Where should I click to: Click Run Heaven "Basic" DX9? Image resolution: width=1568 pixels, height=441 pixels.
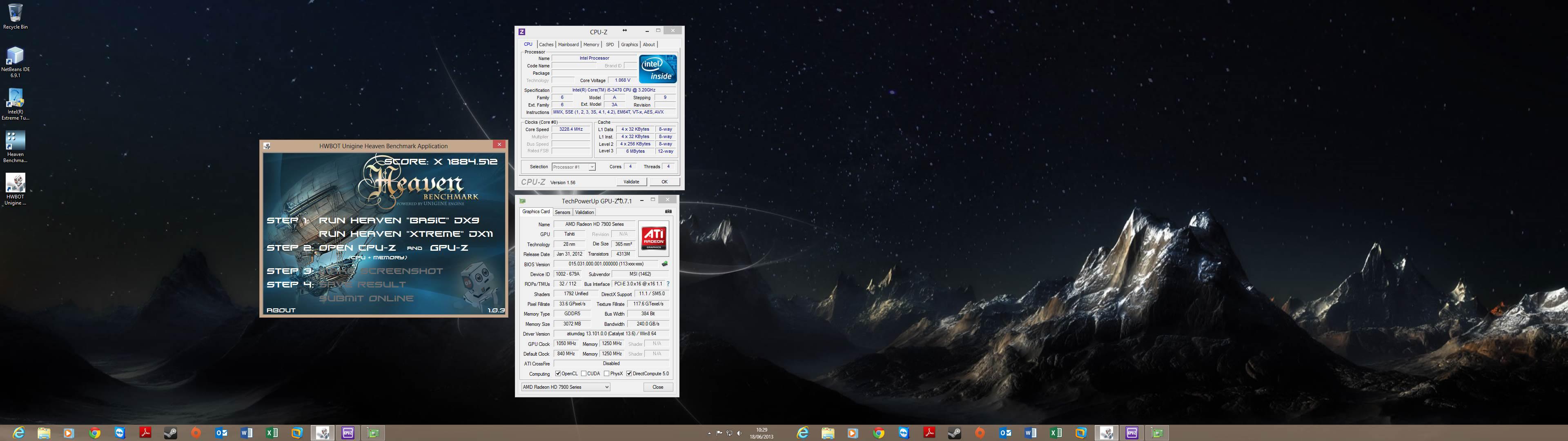coord(399,220)
